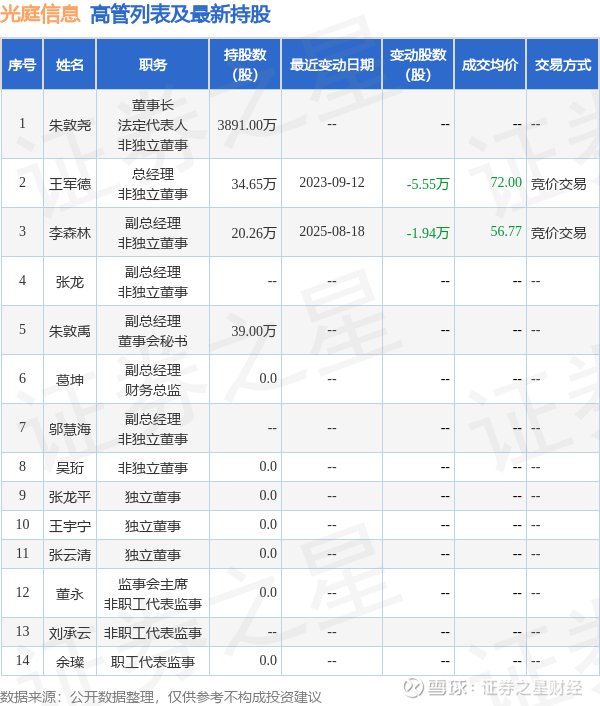Select the name 吴珩
The width and height of the screenshot is (600, 706).
click(x=70, y=468)
